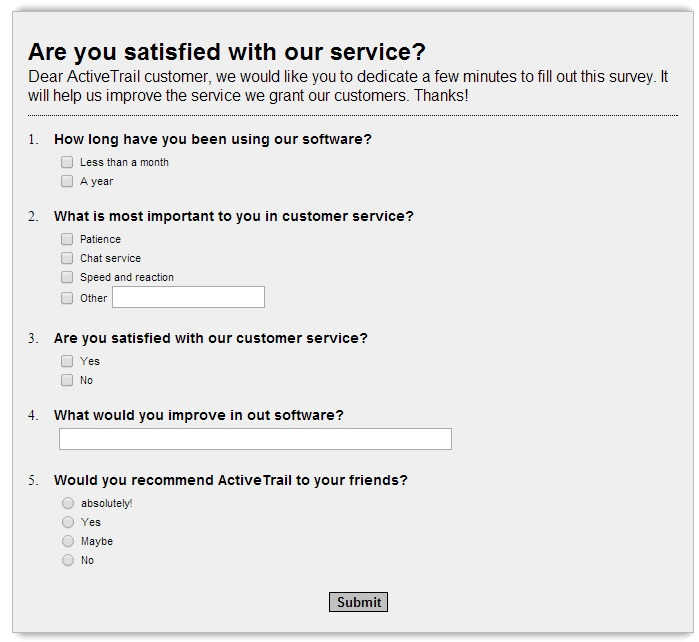Tick the 'Other' checkbox
The height and width of the screenshot is (642, 699).
coord(67,298)
